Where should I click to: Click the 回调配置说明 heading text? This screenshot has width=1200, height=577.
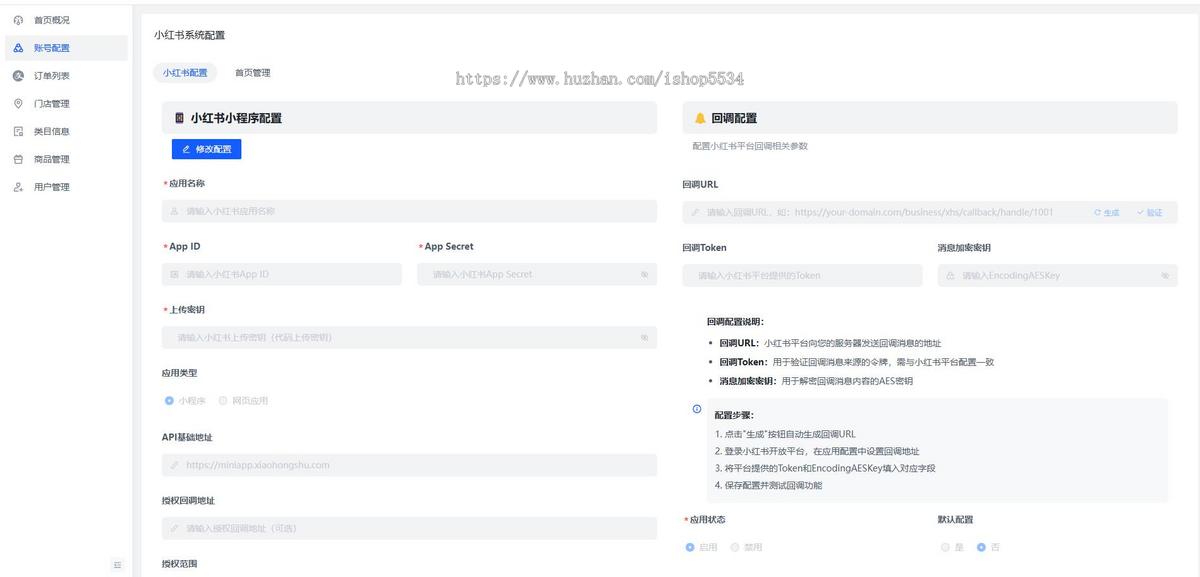[x=736, y=322]
